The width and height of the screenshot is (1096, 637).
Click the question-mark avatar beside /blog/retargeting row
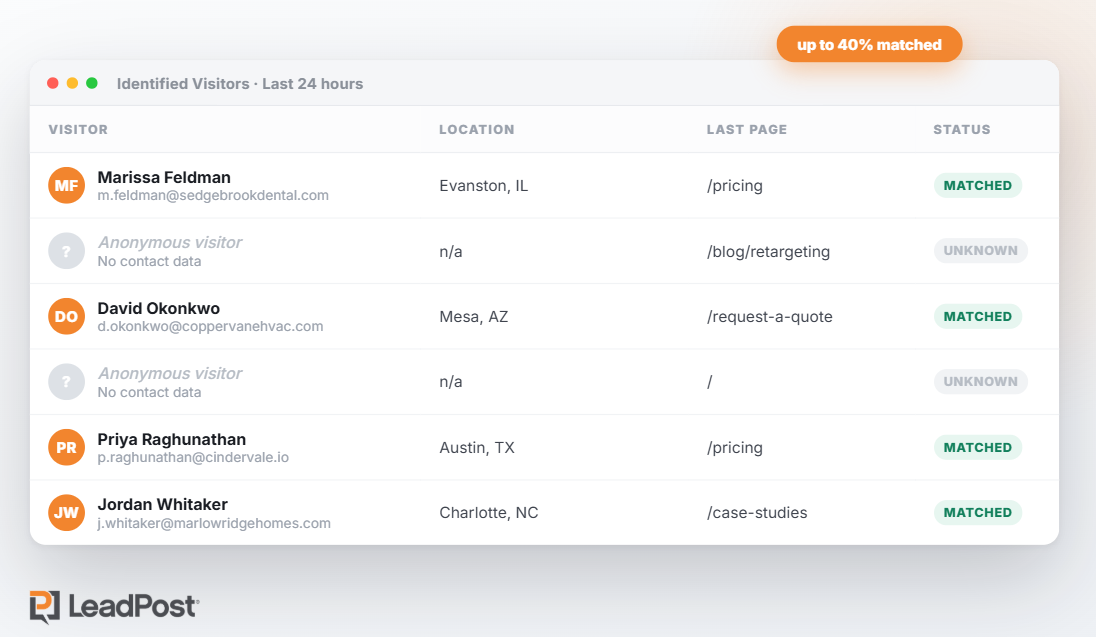66,251
